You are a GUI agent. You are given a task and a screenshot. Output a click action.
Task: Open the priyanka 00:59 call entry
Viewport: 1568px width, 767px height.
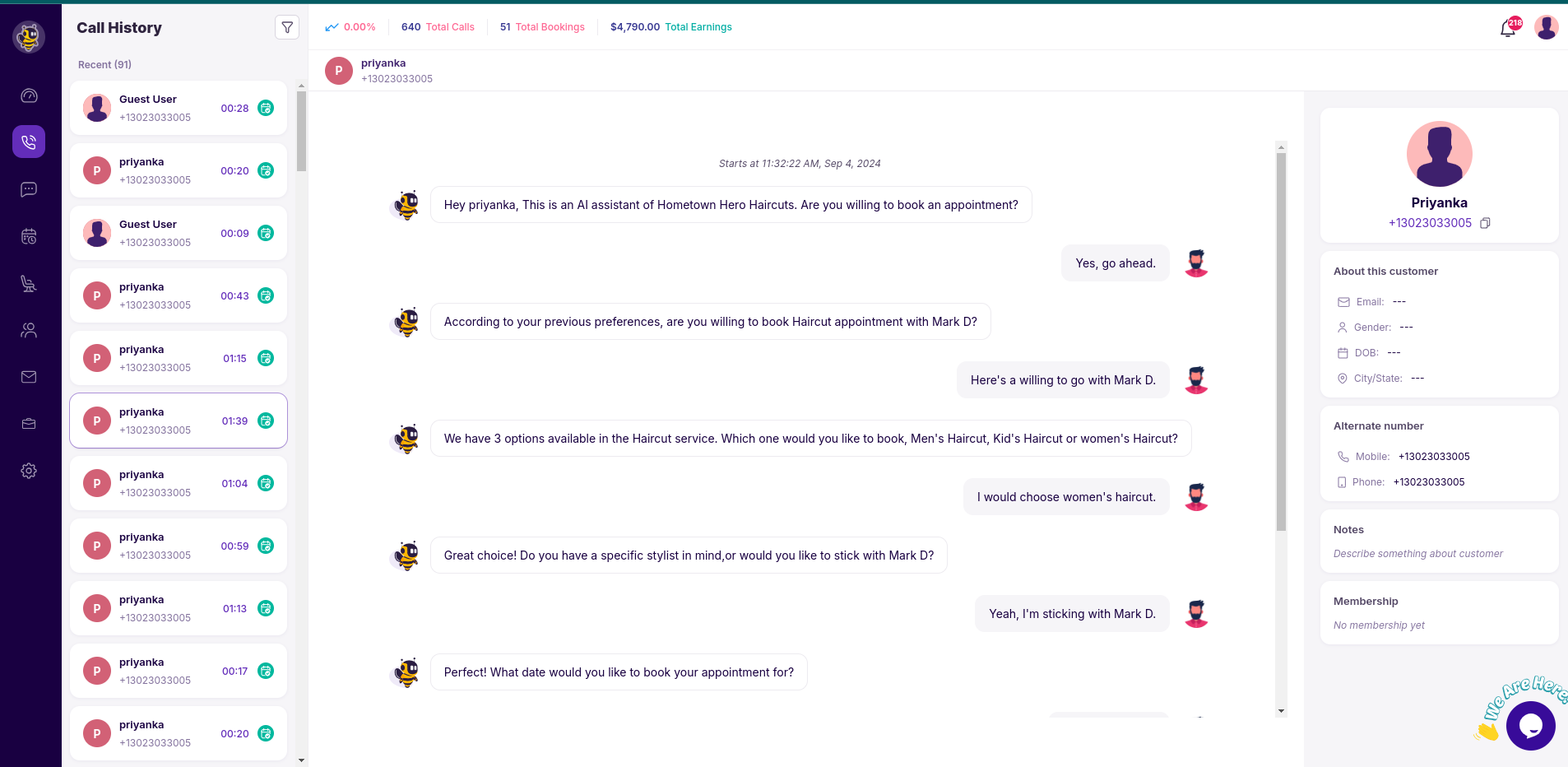[178, 546]
